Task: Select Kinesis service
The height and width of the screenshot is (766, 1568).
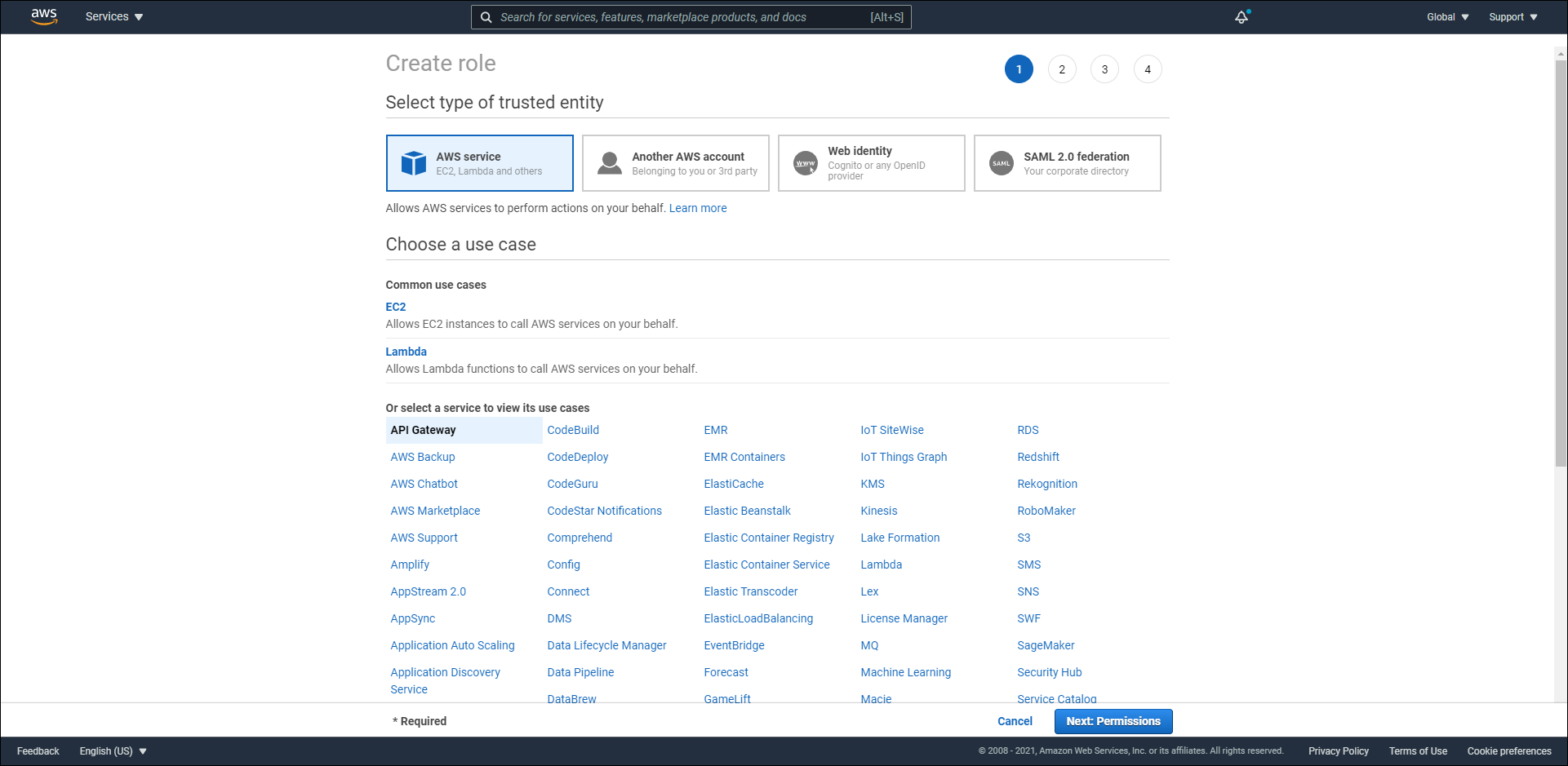Action: tap(879, 511)
